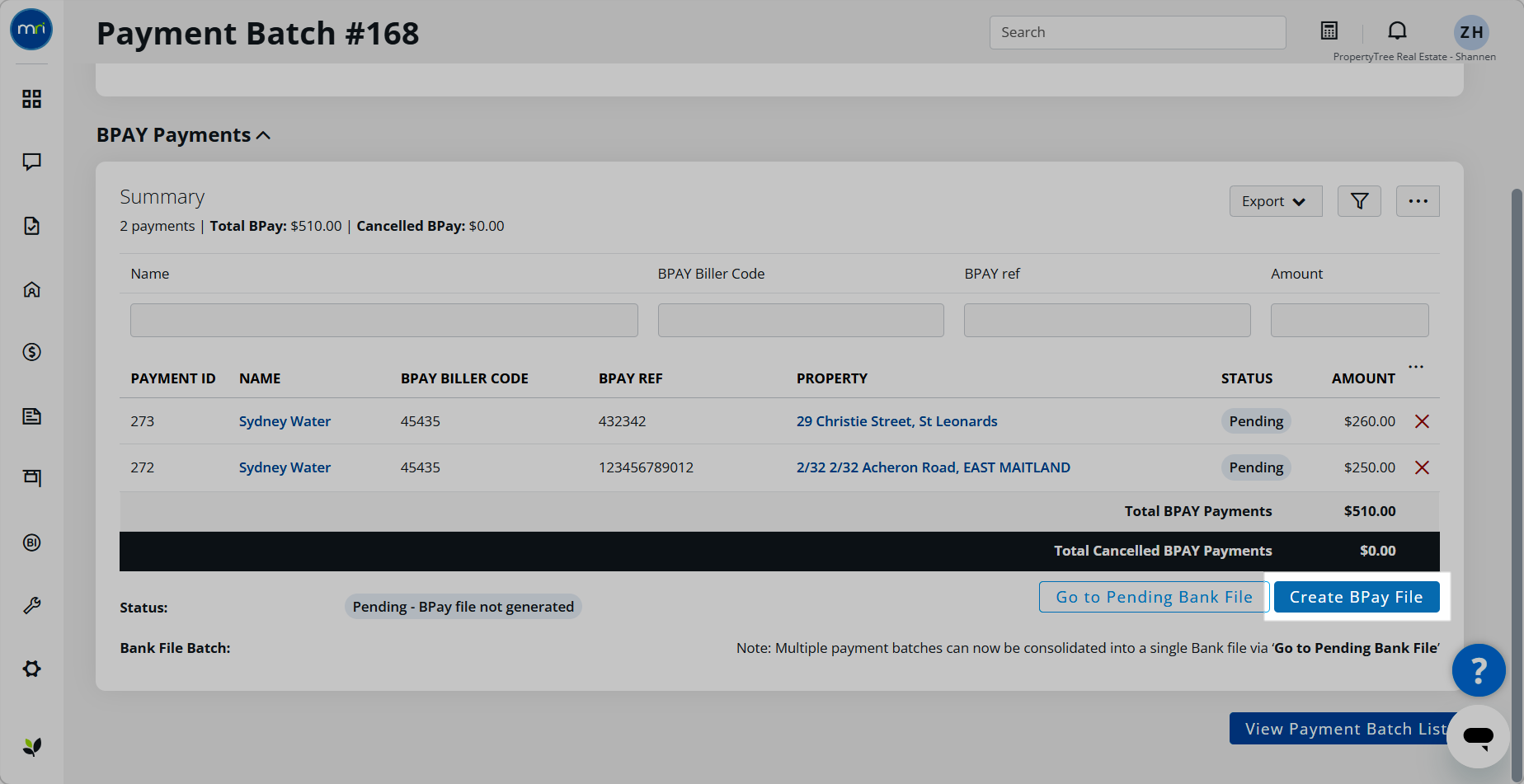Open 29 Christie Street, St Leonards property
The image size is (1524, 784).
pyautogui.click(x=896, y=421)
